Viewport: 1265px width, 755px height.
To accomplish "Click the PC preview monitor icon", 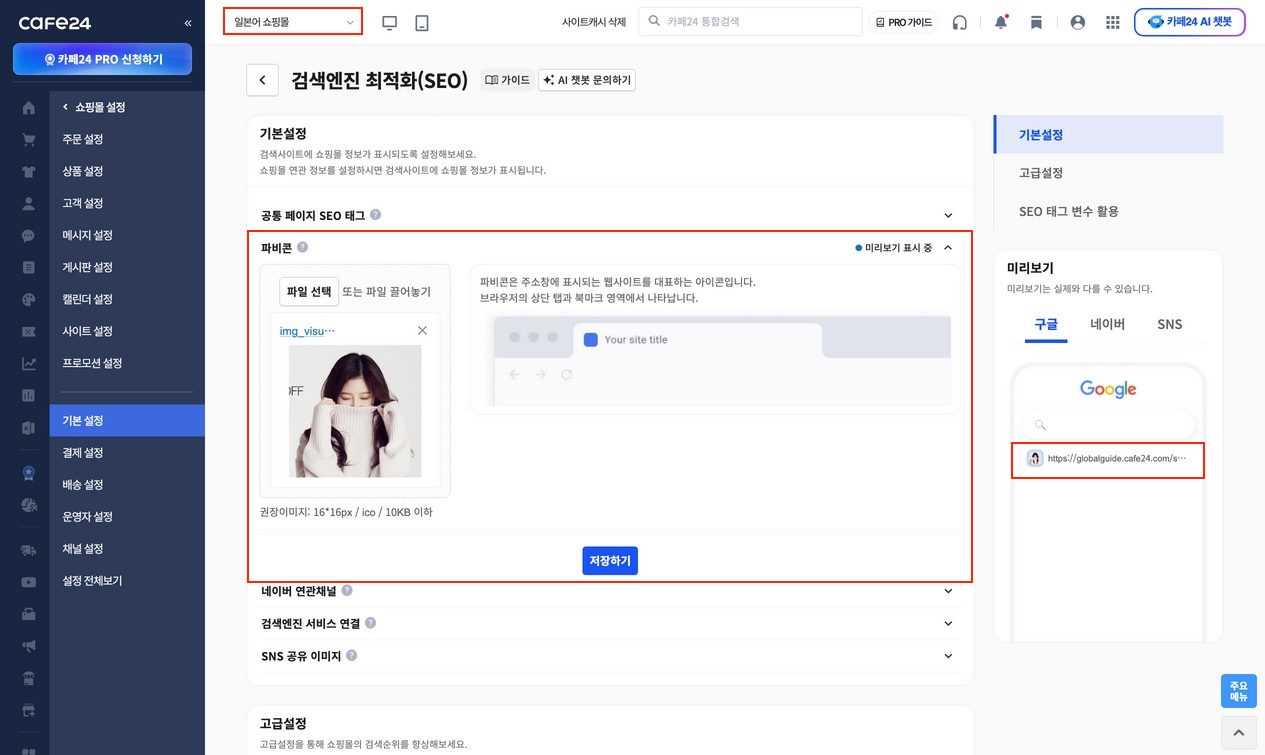I will pyautogui.click(x=390, y=22).
